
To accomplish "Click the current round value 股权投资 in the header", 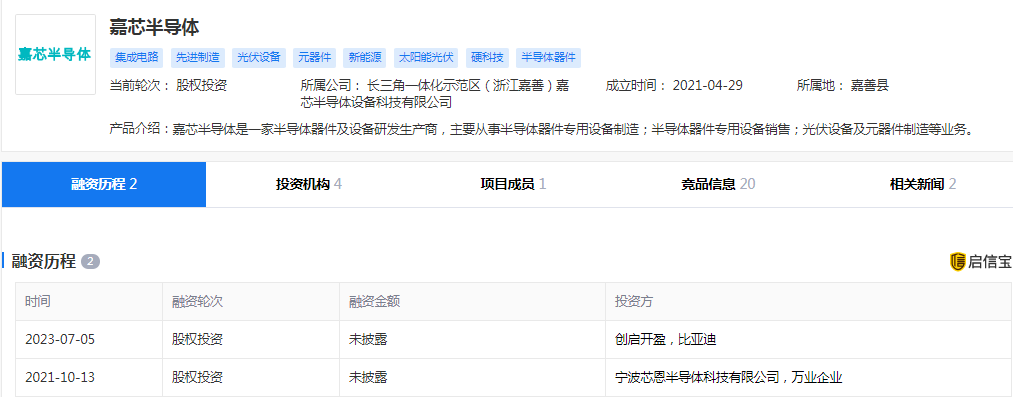I will (x=202, y=86).
